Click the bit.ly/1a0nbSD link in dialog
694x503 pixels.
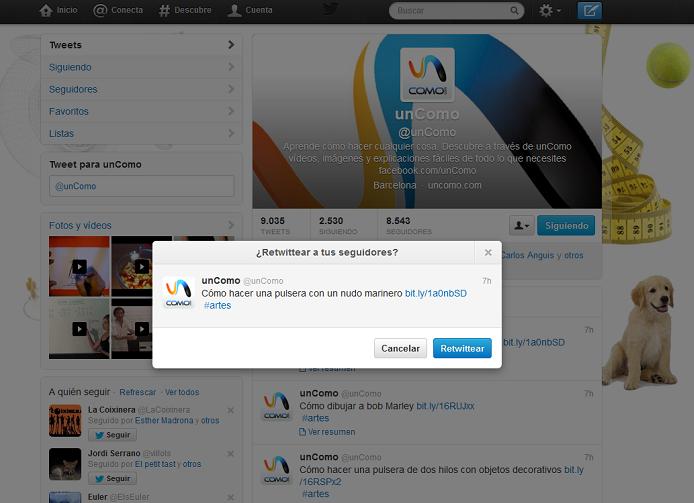pyautogui.click(x=434, y=293)
